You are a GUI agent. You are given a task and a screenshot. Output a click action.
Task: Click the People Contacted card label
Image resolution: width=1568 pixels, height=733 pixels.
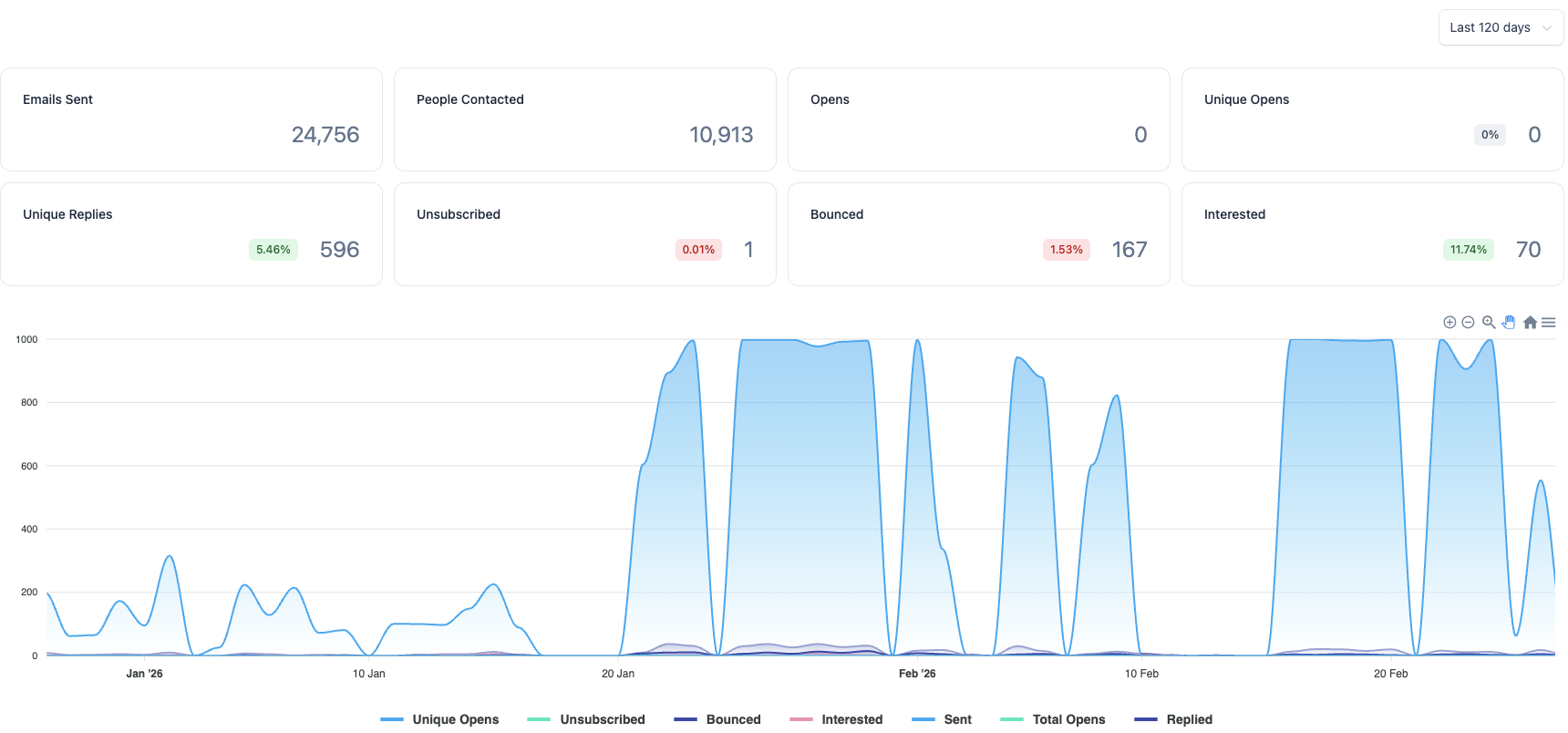point(470,99)
